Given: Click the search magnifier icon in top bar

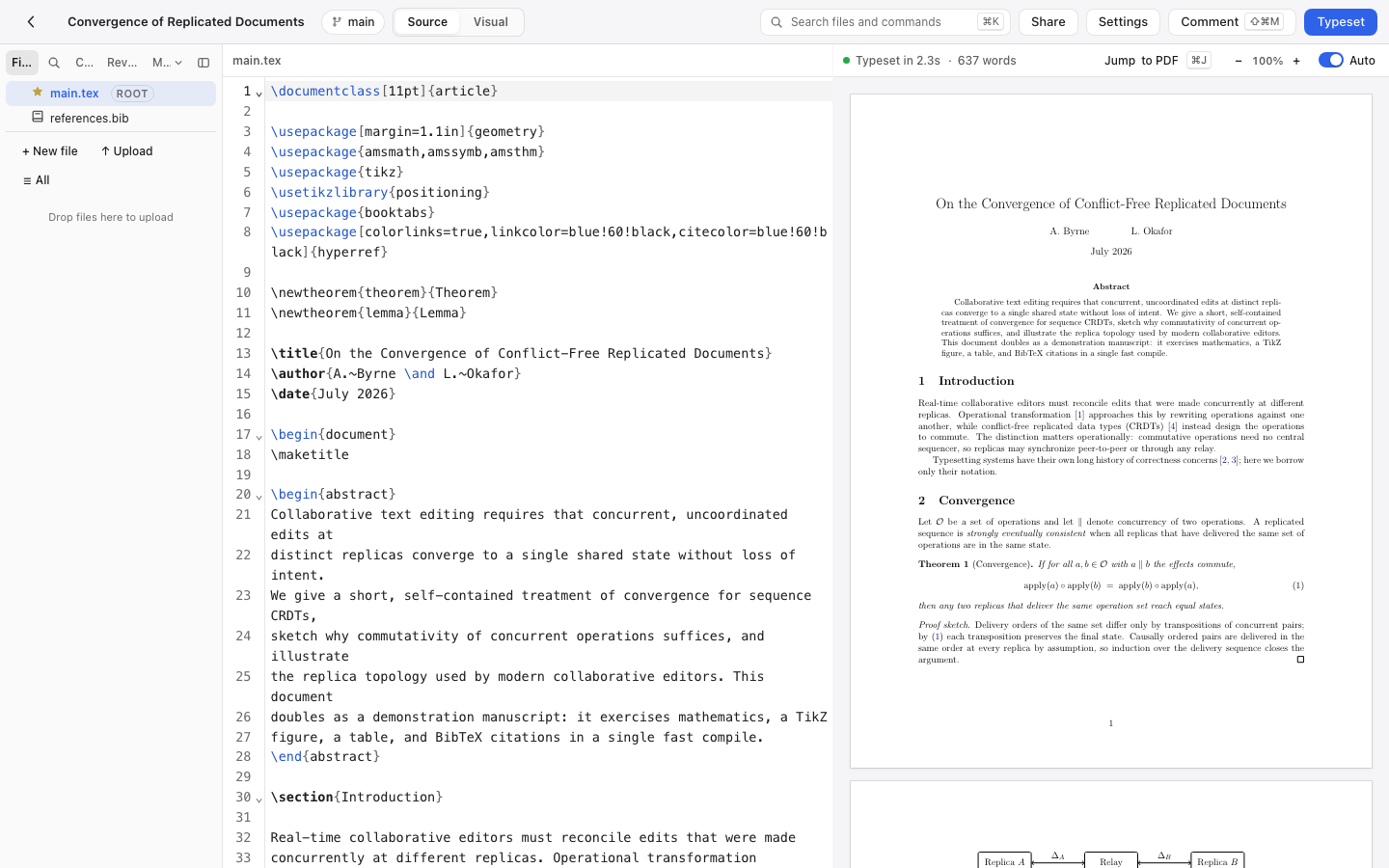Looking at the screenshot, I should (x=776, y=22).
